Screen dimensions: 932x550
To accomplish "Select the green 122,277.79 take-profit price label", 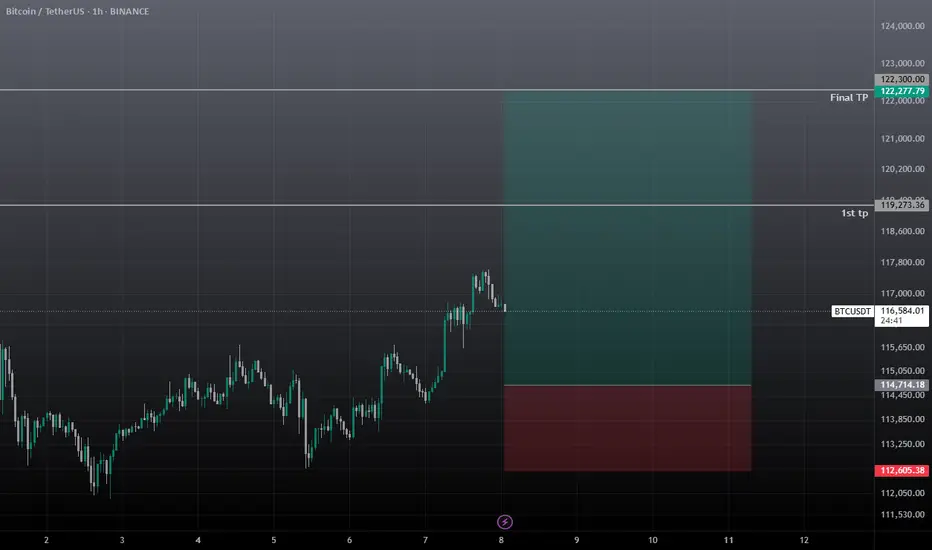I will pos(902,91).
